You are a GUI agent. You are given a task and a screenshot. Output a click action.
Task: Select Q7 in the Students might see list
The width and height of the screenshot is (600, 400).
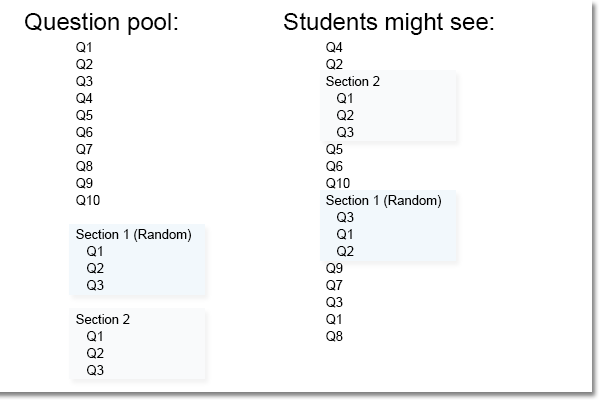[x=334, y=285]
